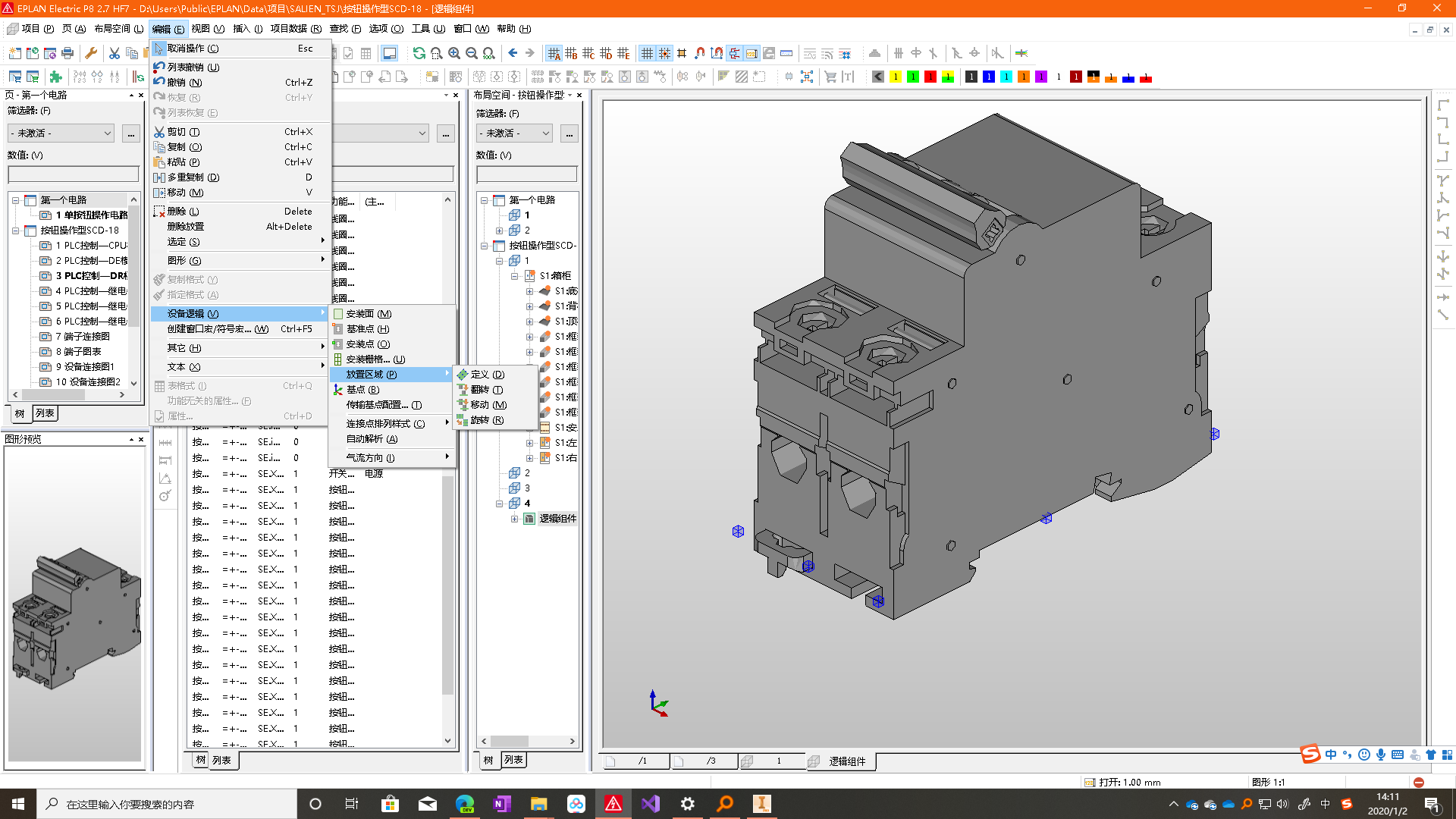Viewport: 1456px width, 819px height.
Task: Switch layout navigator to 列表 tab
Action: pyautogui.click(x=513, y=760)
